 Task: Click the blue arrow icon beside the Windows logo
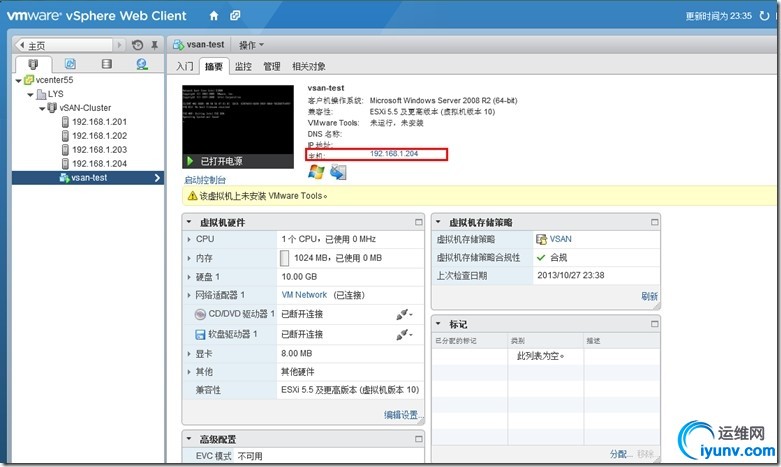coord(338,172)
